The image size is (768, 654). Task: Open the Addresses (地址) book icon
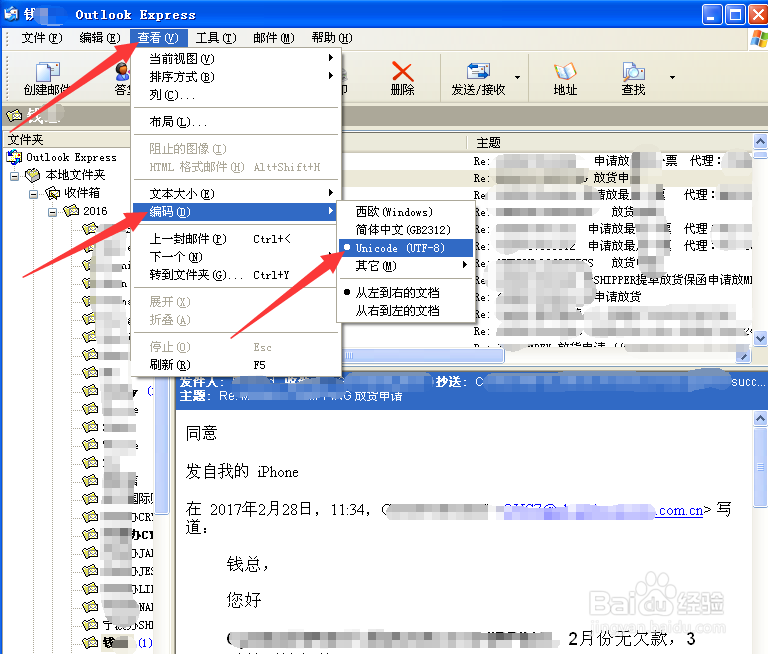tap(565, 72)
